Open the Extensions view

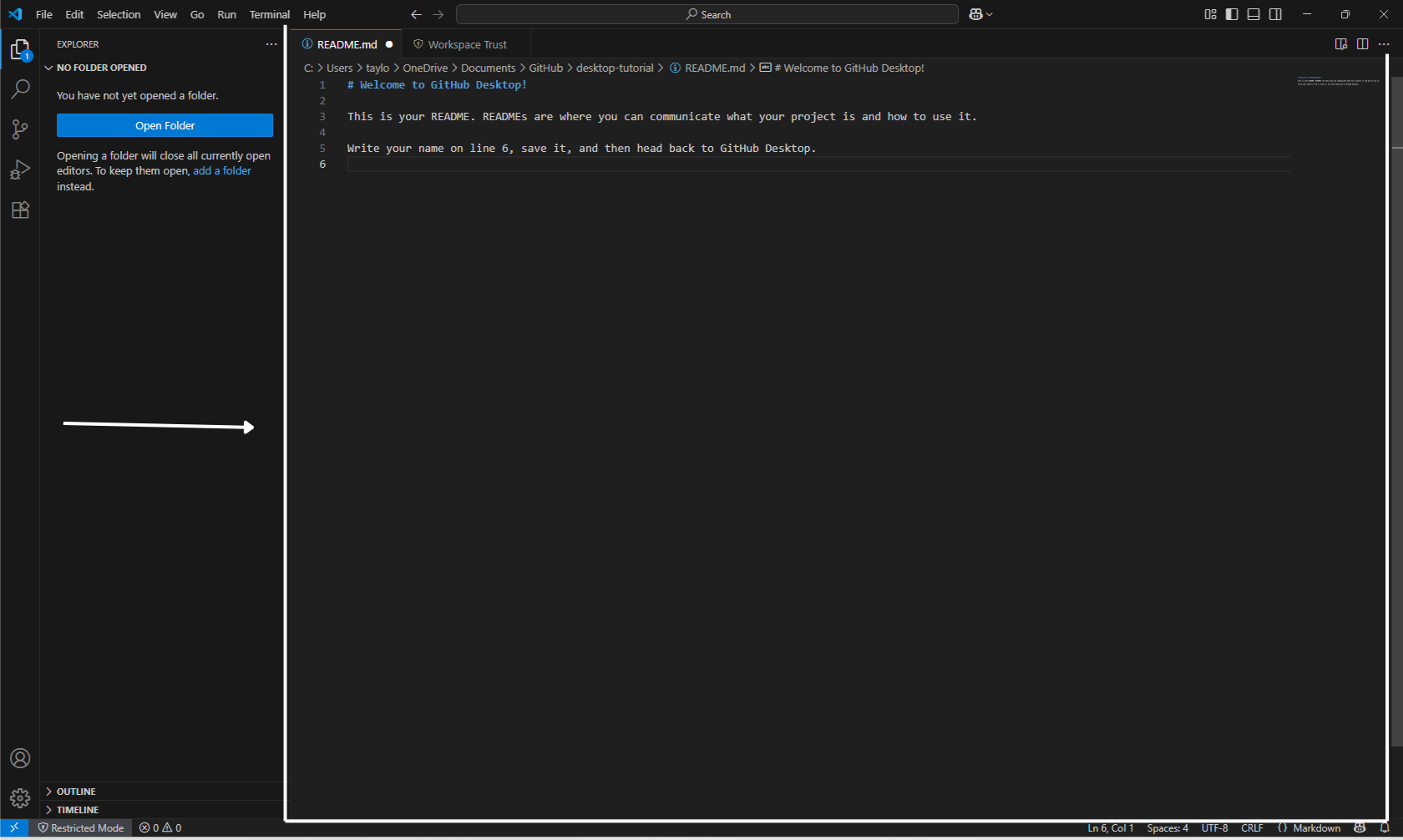click(x=20, y=210)
